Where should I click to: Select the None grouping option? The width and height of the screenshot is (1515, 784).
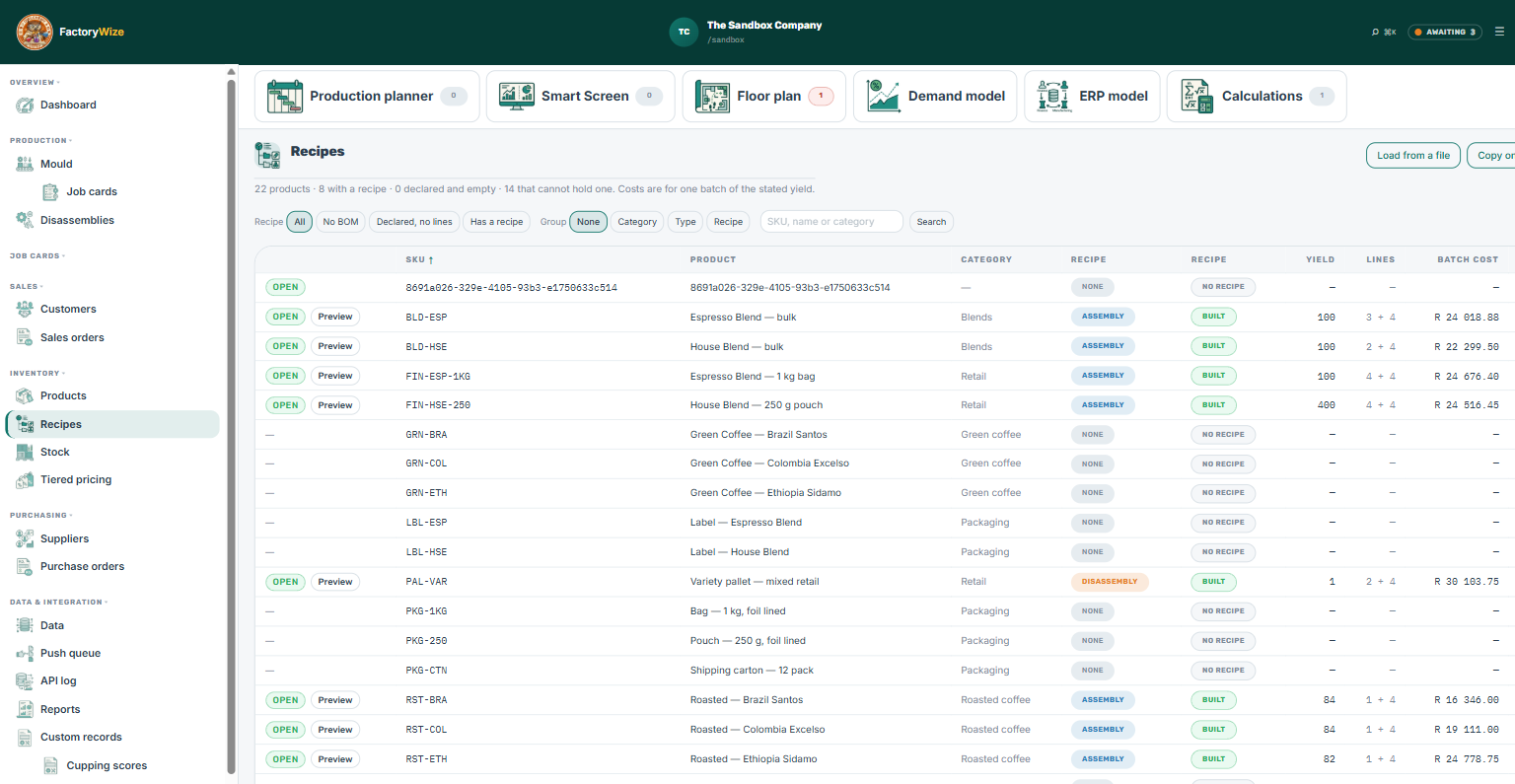588,222
